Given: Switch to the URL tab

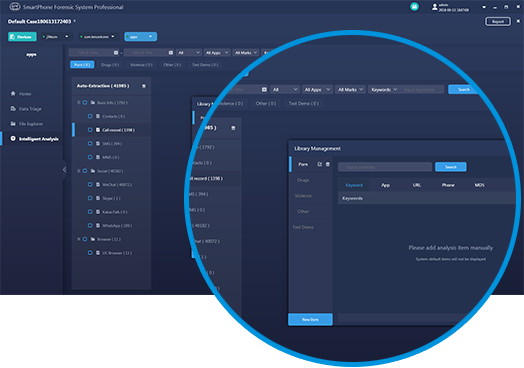Looking at the screenshot, I should (417, 185).
